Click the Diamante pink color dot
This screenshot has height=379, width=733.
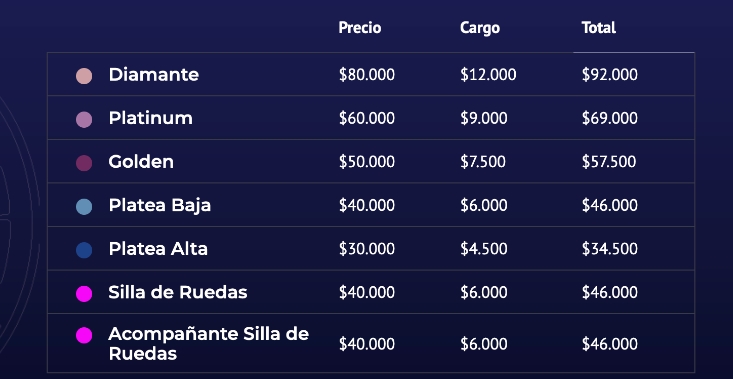click(84, 76)
